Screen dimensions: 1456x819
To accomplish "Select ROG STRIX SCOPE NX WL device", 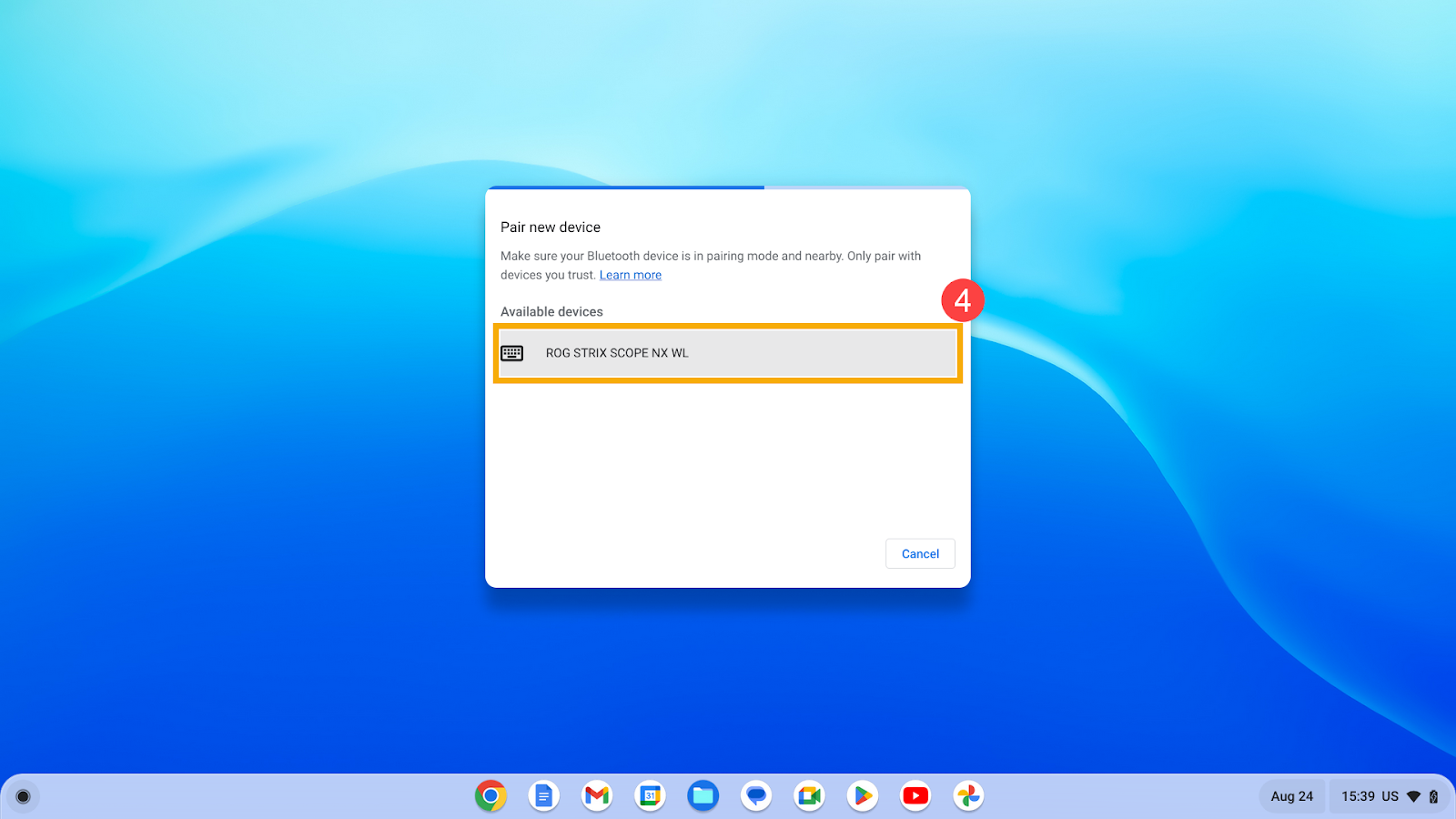I will click(728, 353).
